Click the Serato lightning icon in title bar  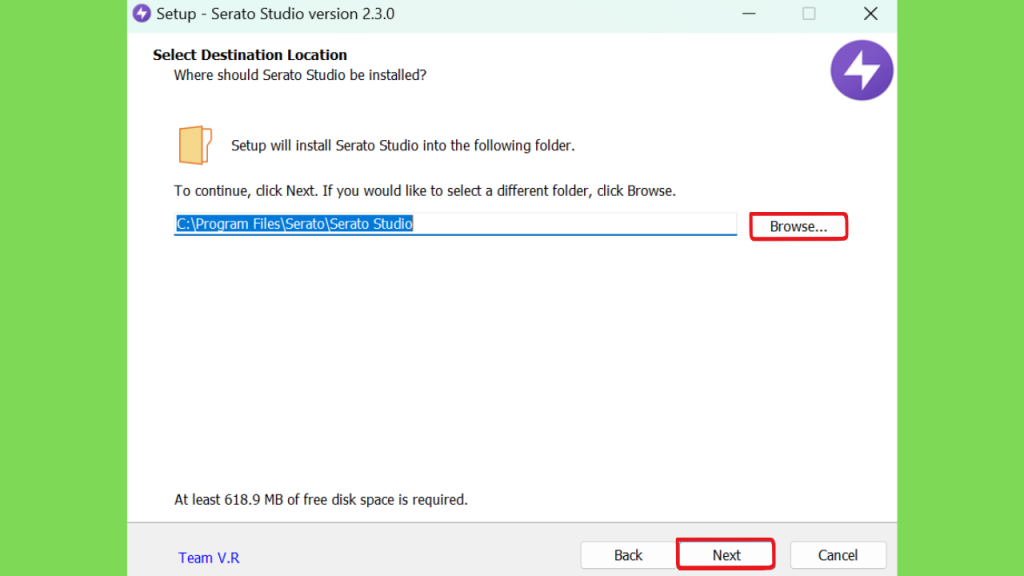pyautogui.click(x=142, y=14)
